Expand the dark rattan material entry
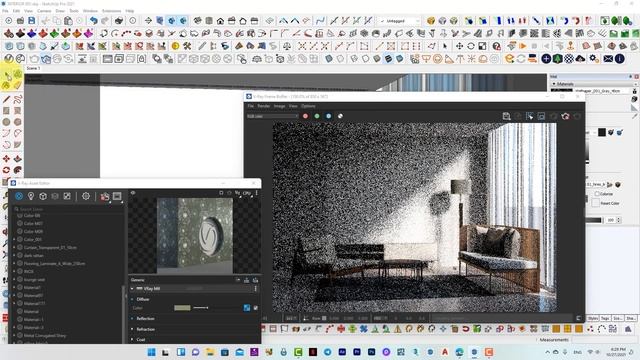Image resolution: width=640 pixels, height=360 pixels. pos(14,256)
